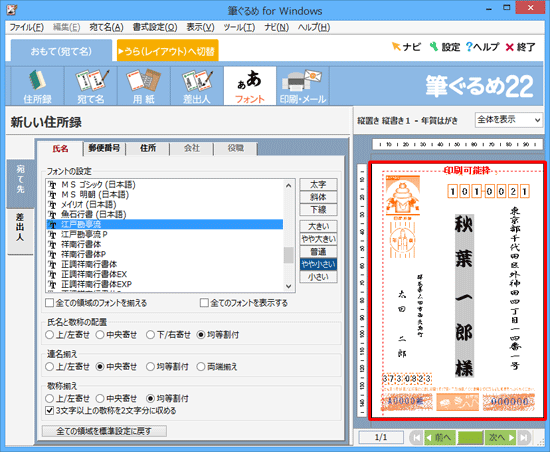550x452 pixels.
Task: Open the 印刷・メール print and mail icon
Action: (x=303, y=86)
